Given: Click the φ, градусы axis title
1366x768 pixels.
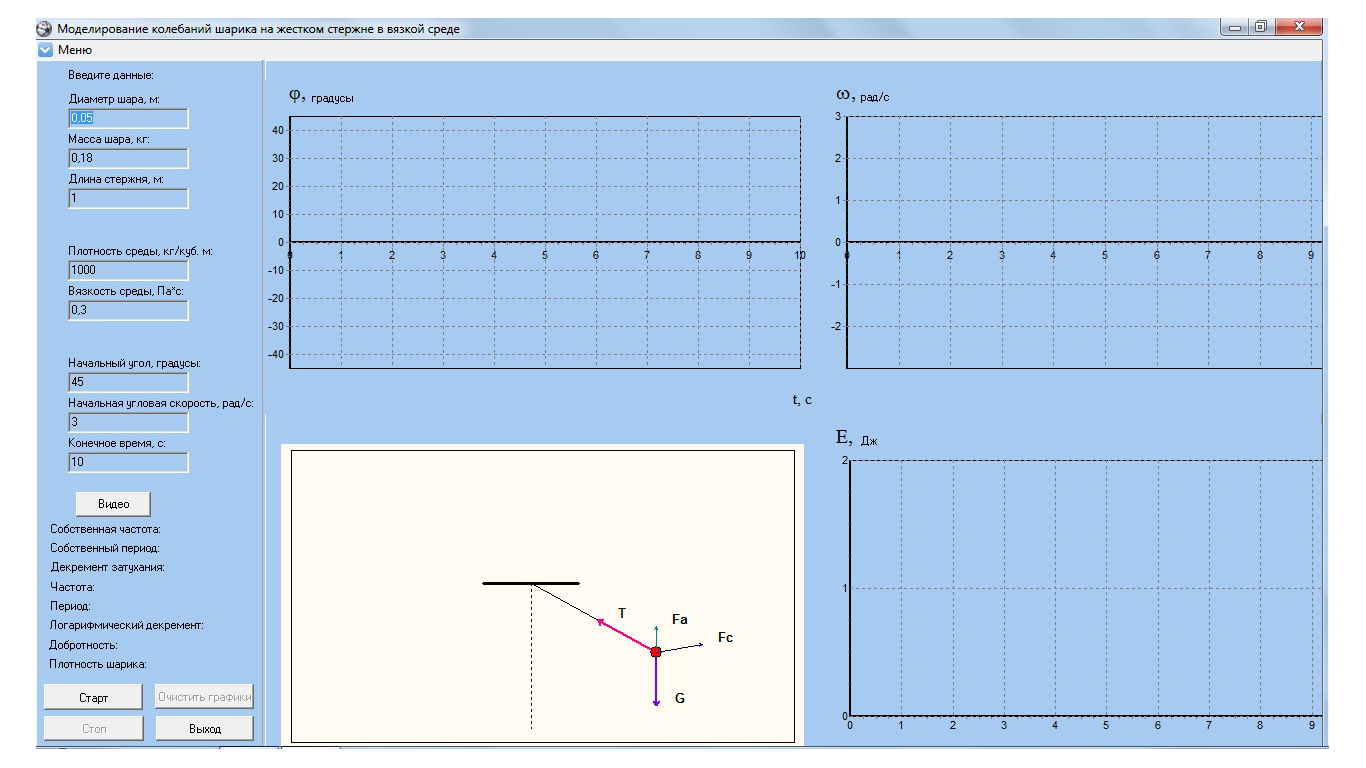Looking at the screenshot, I should (x=321, y=96).
